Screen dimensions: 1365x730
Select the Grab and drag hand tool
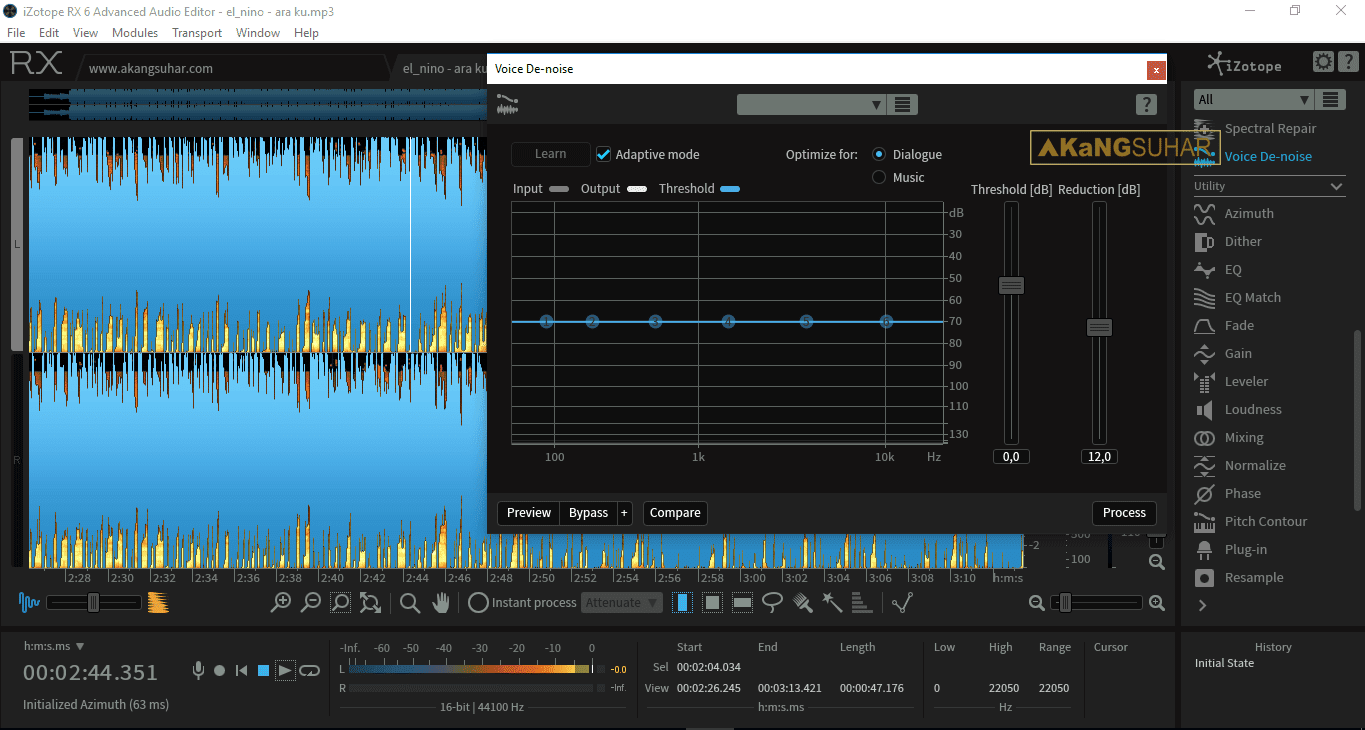[440, 602]
